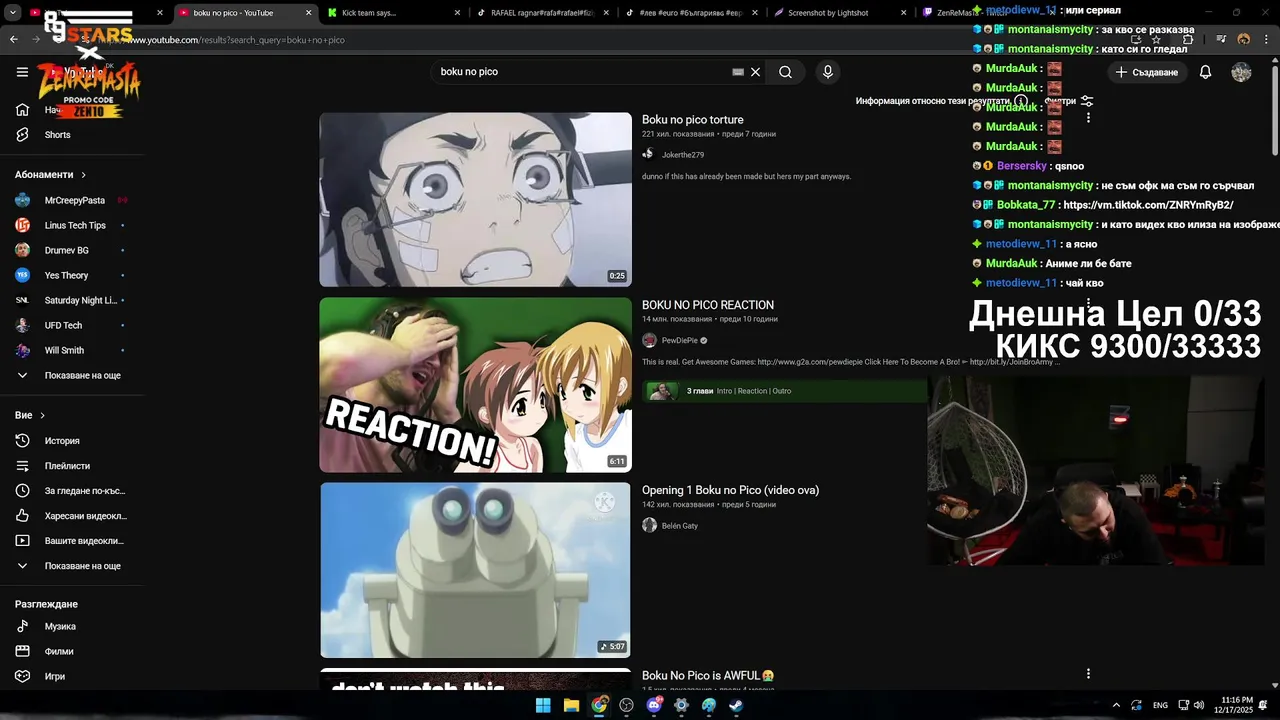Screen dimensions: 1280x720
Task: Open the account avatar menu
Action: click(x=1241, y=72)
